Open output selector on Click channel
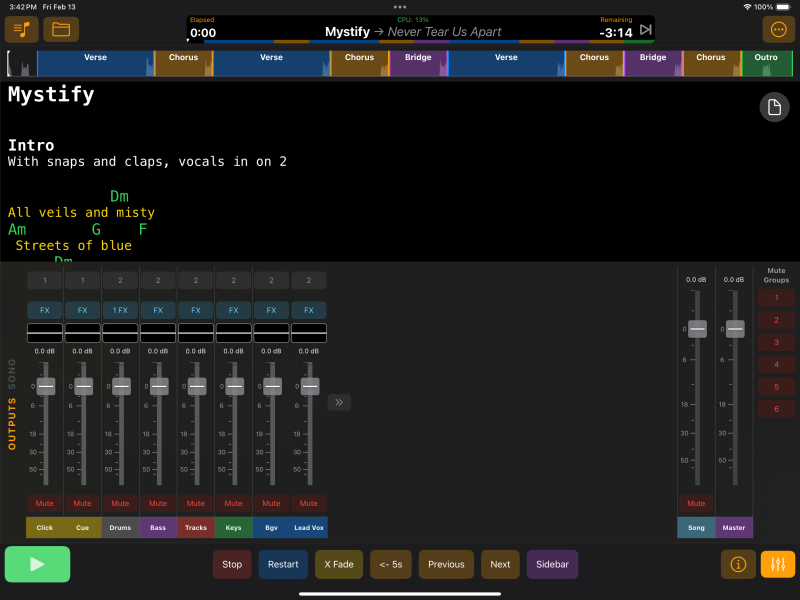Image resolution: width=800 pixels, height=600 pixels. pyautogui.click(x=45, y=281)
